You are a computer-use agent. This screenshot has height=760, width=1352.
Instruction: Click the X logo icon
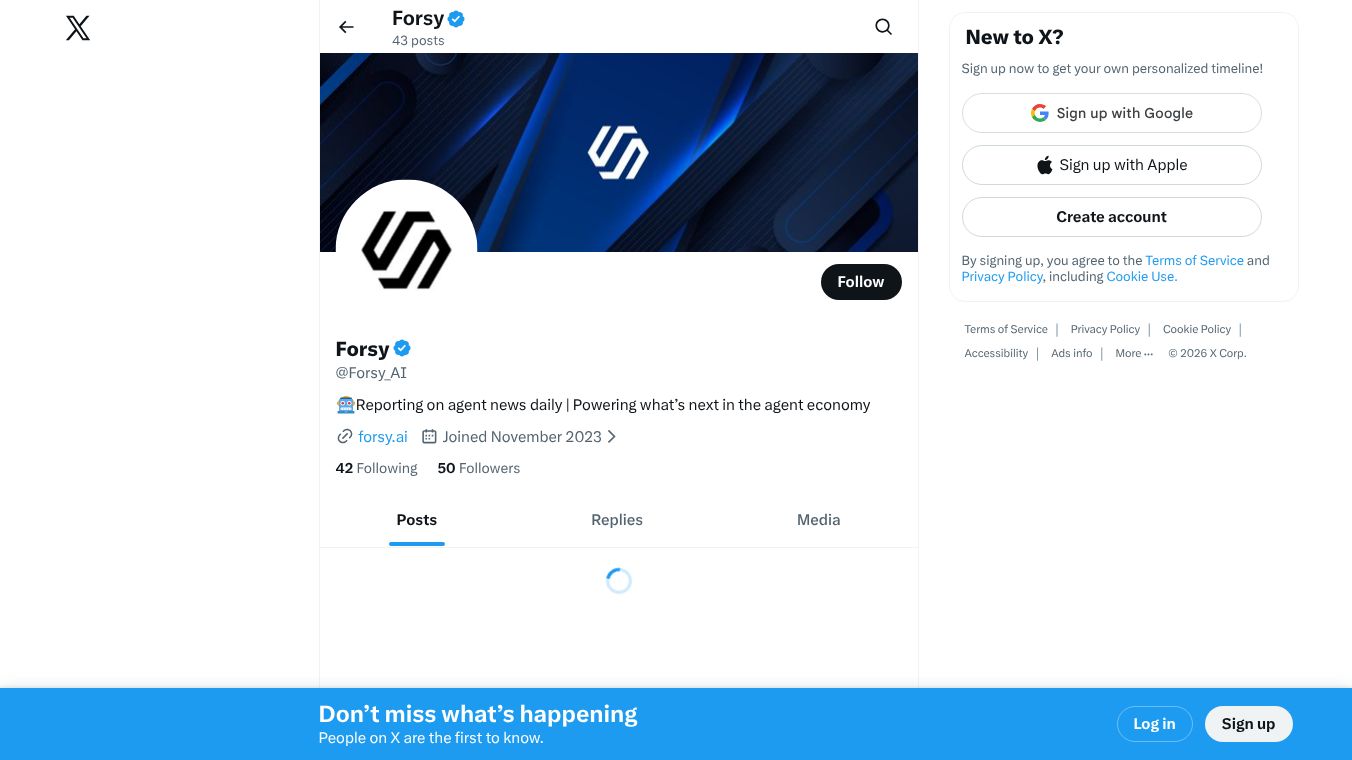pos(78,28)
